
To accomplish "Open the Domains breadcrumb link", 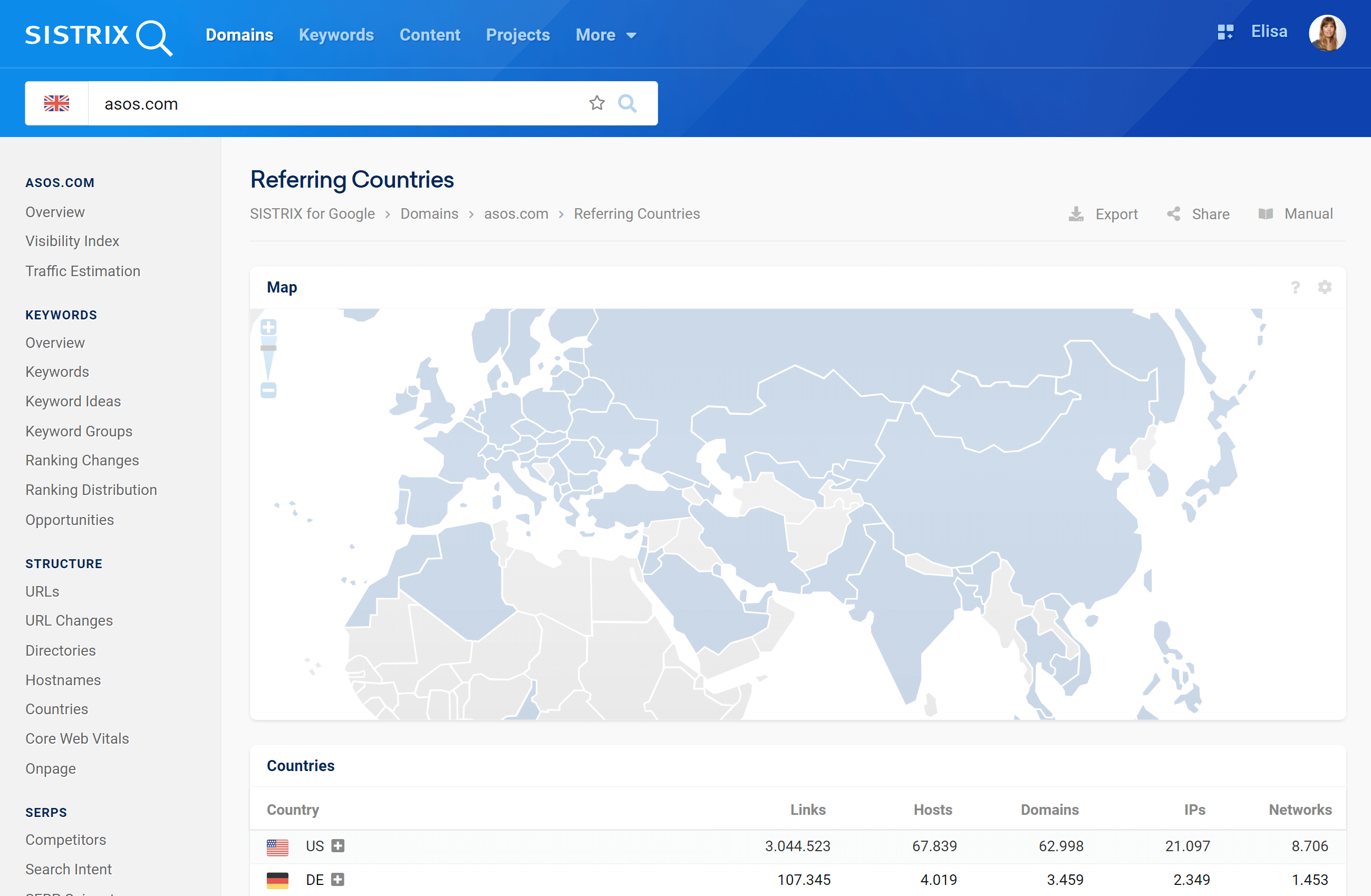I will pos(429,214).
